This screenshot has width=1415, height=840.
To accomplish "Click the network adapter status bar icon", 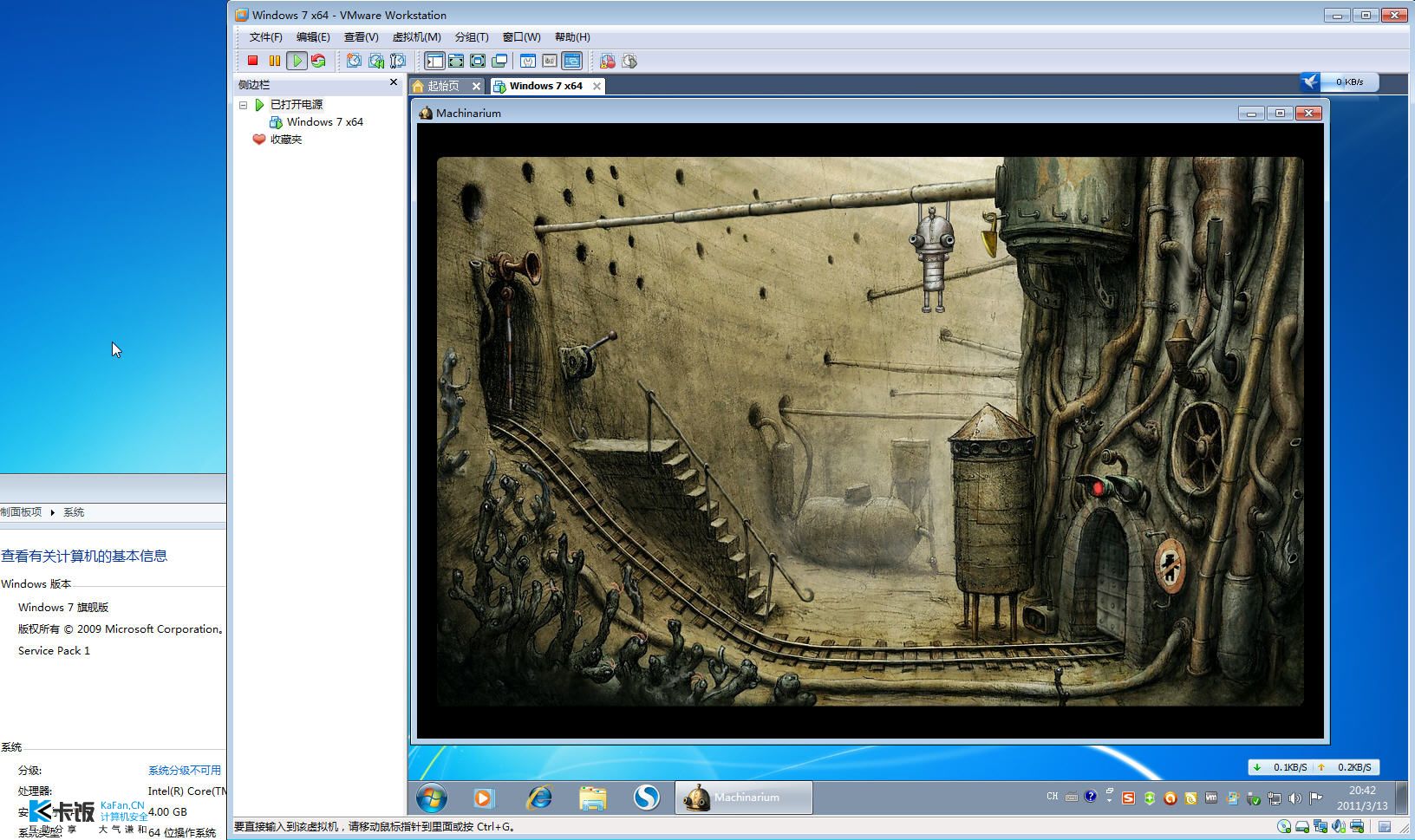I will [x=1320, y=826].
